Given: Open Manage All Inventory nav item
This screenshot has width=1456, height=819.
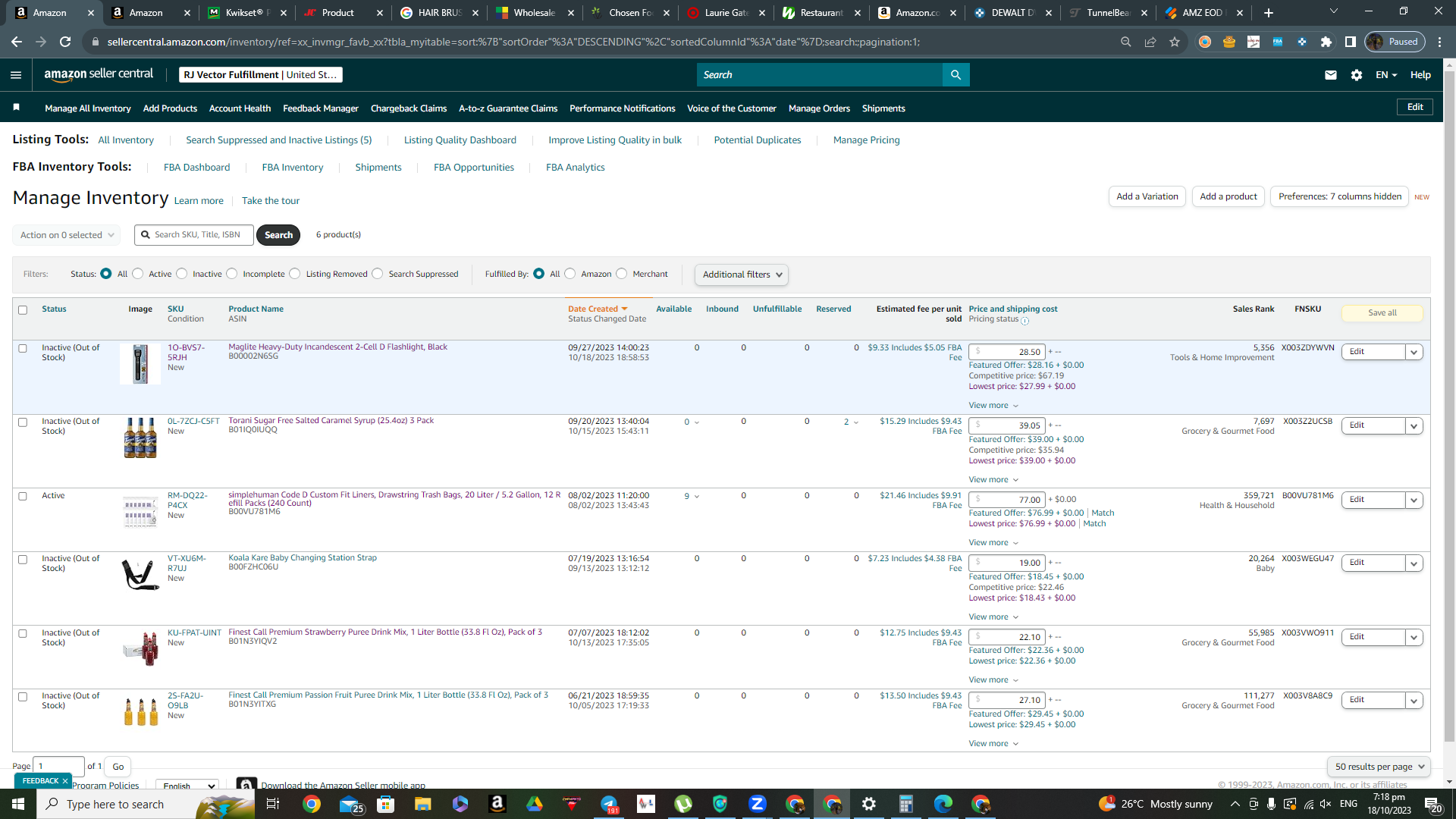Looking at the screenshot, I should 87,108.
